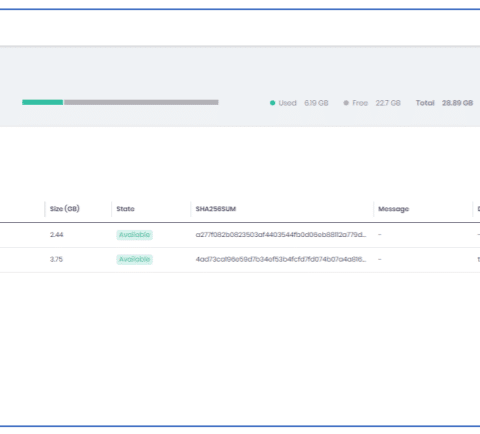The height and width of the screenshot is (434, 480).
Task: Click the gray Free legend dot
Action: pos(346,103)
